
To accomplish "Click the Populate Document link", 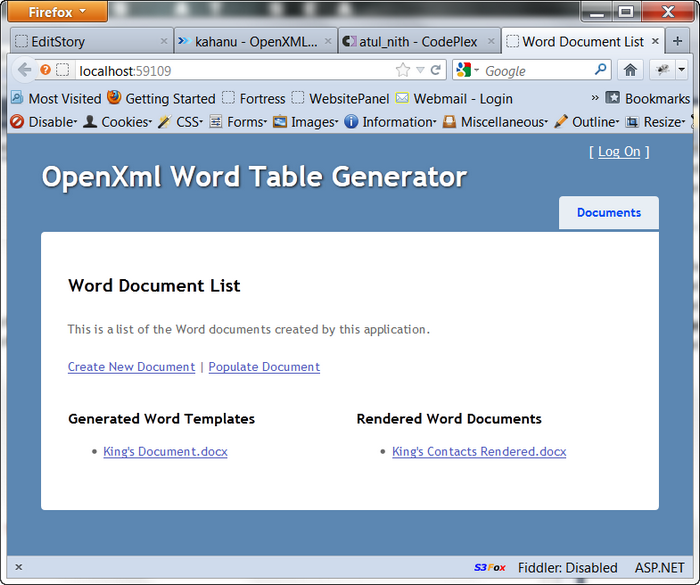I will click(264, 367).
